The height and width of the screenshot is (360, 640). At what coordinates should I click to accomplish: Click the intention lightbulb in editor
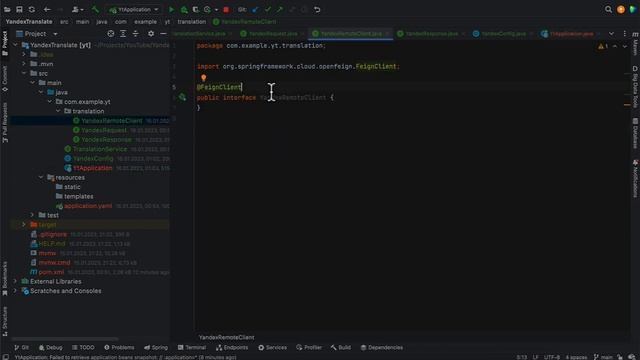pyautogui.click(x=204, y=78)
